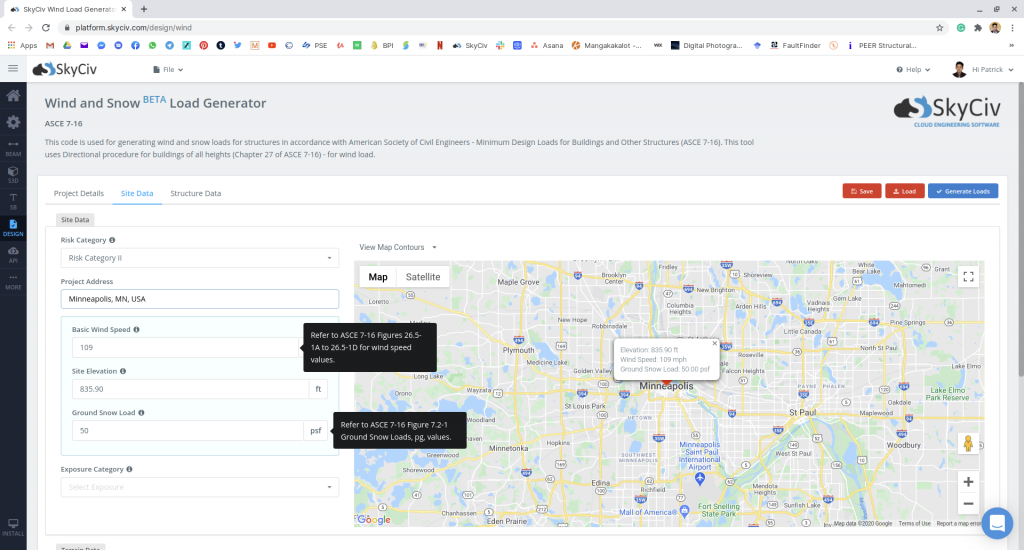Click the Generate Loads button
The image size is (1024, 550).
(x=962, y=191)
